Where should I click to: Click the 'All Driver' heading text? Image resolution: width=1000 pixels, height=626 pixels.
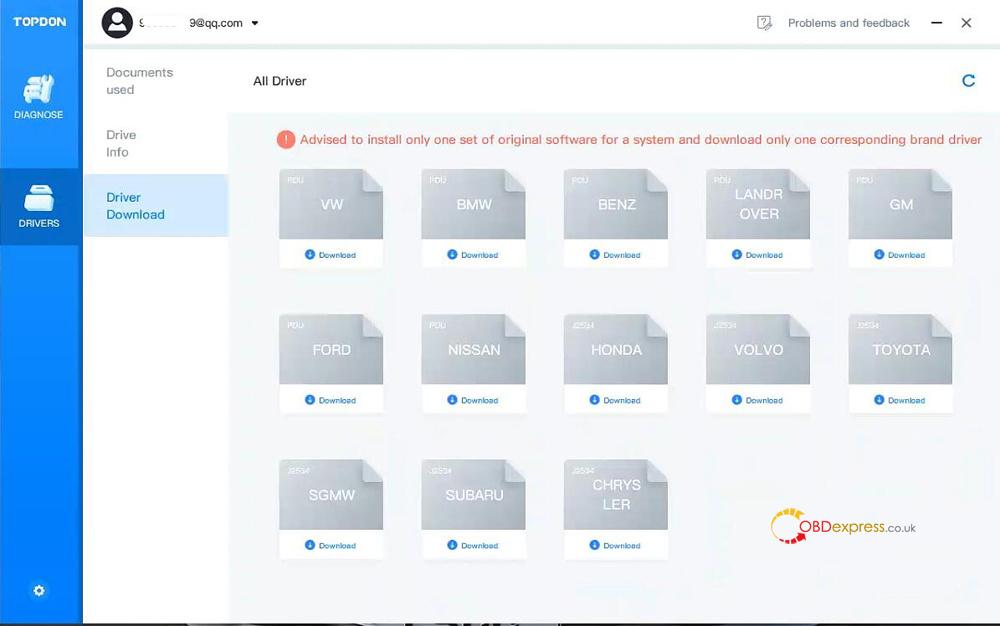click(279, 81)
